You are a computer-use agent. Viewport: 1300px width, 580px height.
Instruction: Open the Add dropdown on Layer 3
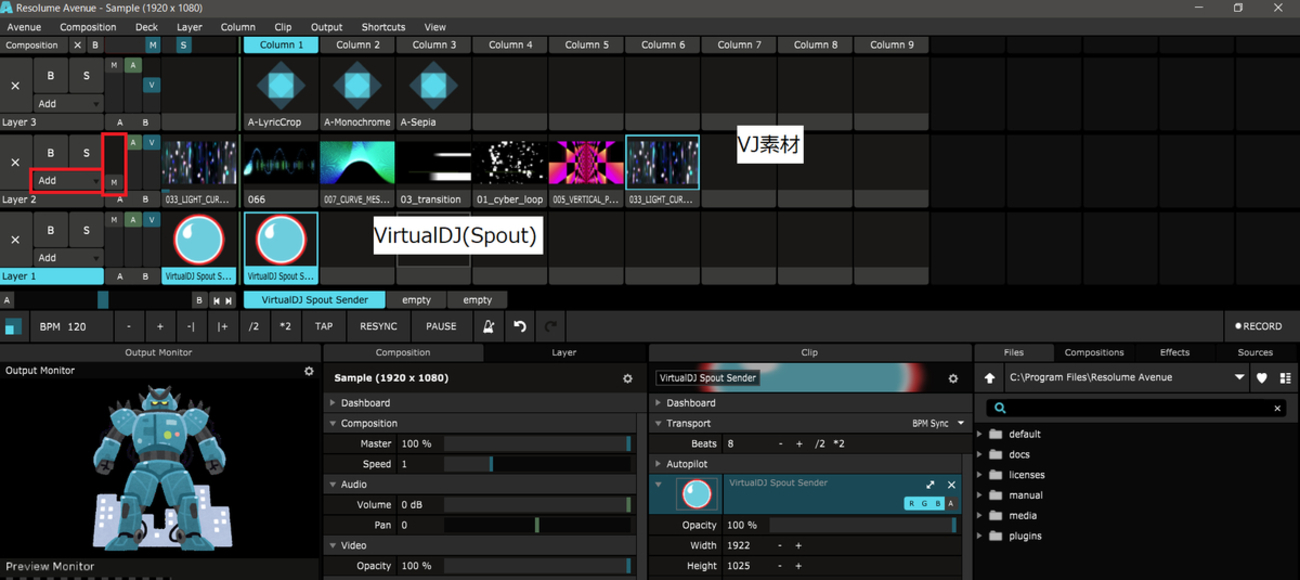[x=68, y=104]
